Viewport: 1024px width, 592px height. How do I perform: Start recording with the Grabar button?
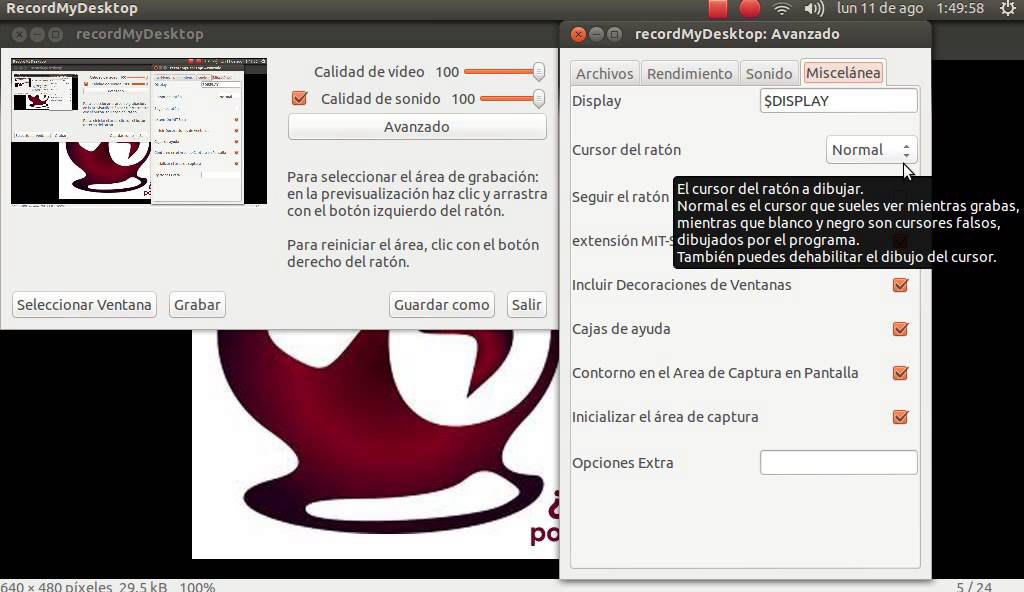[197, 304]
